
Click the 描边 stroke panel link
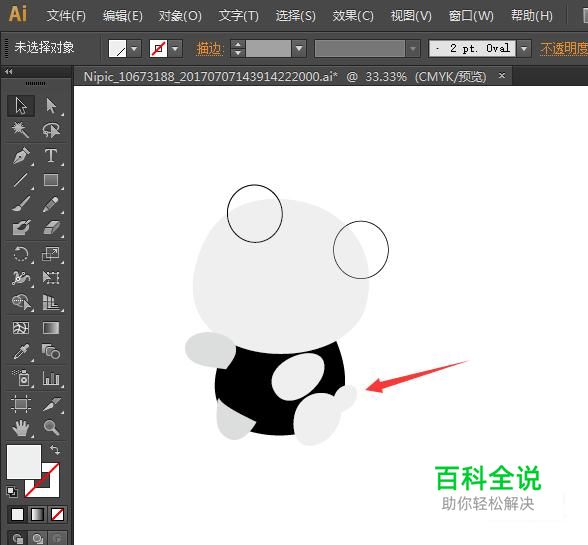tap(210, 49)
